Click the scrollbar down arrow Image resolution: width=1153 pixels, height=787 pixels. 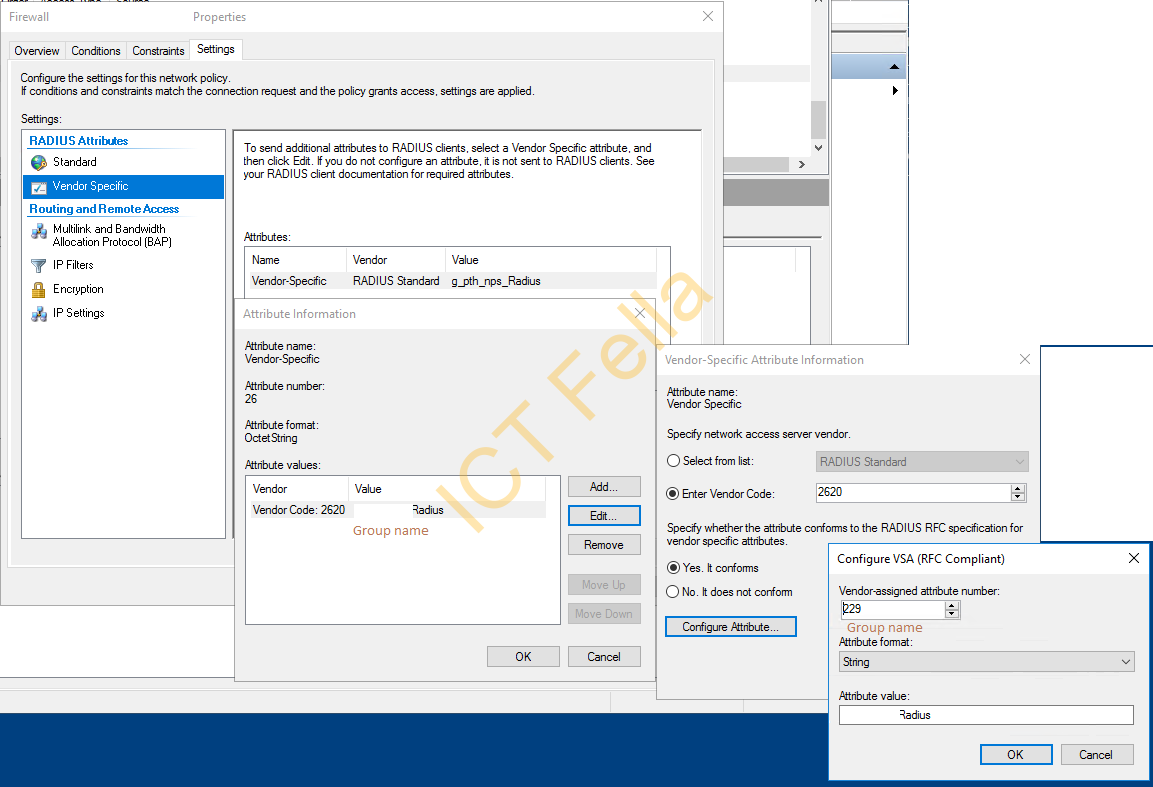click(818, 148)
